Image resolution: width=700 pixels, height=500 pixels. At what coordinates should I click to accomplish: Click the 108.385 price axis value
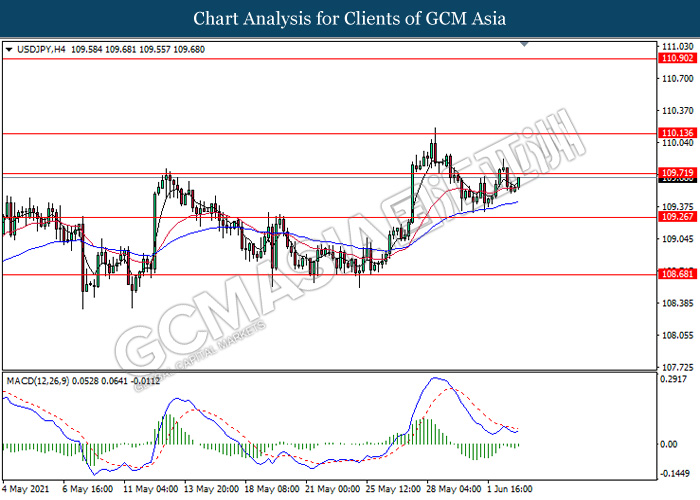[678, 304]
